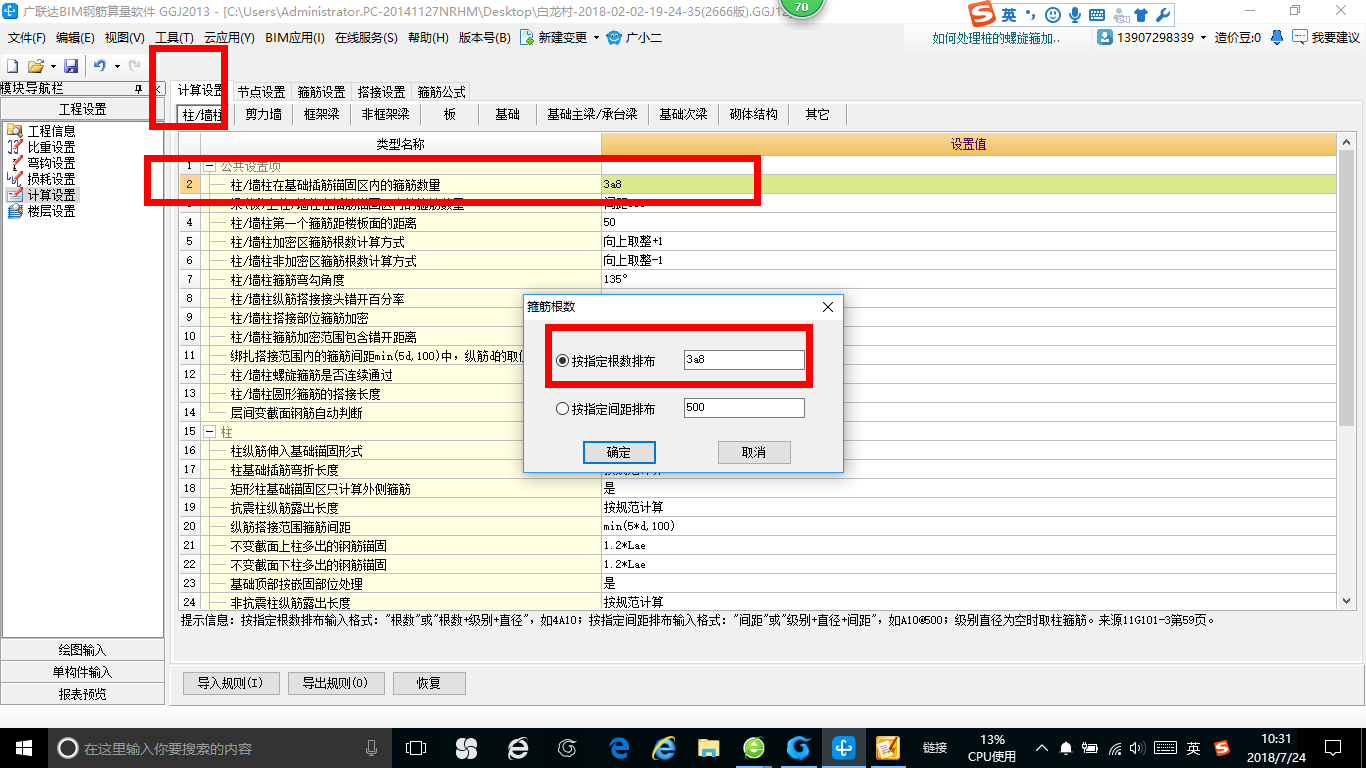Click the 导出规则(O) button
This screenshot has height=768, width=1366.
335,683
